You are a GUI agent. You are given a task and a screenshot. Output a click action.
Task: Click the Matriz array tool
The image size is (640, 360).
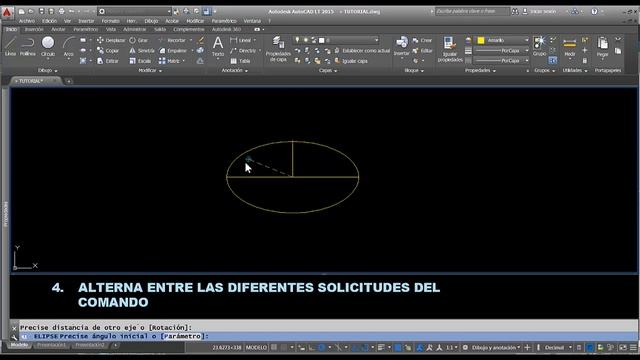click(169, 61)
